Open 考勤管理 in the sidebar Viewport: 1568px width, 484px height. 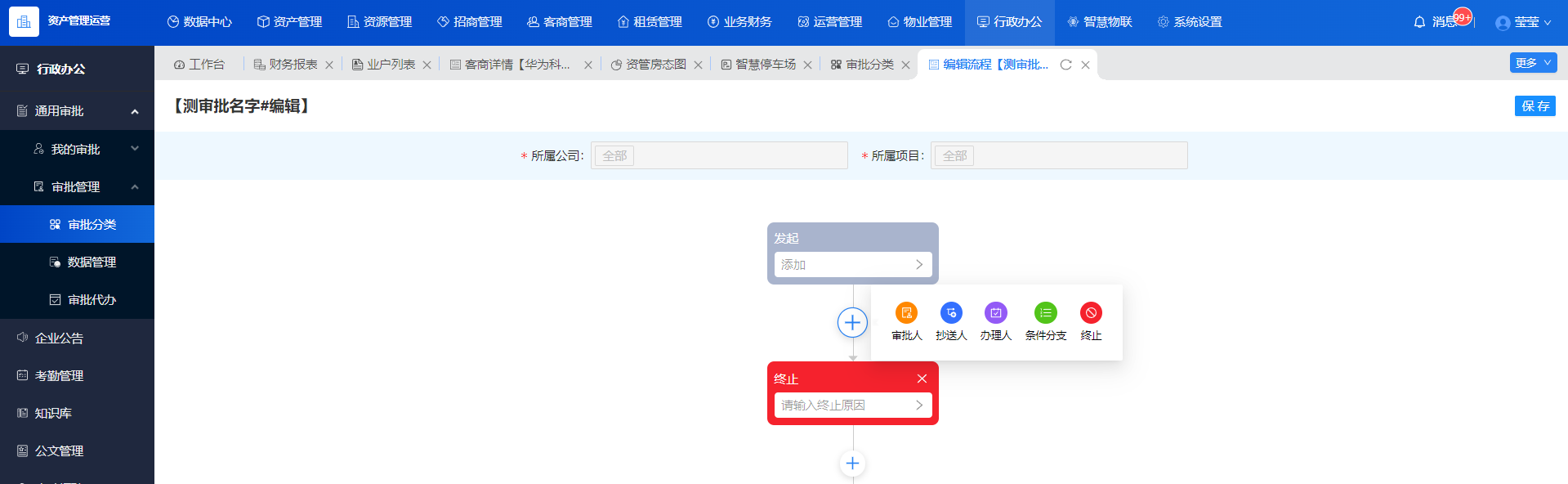(77, 375)
